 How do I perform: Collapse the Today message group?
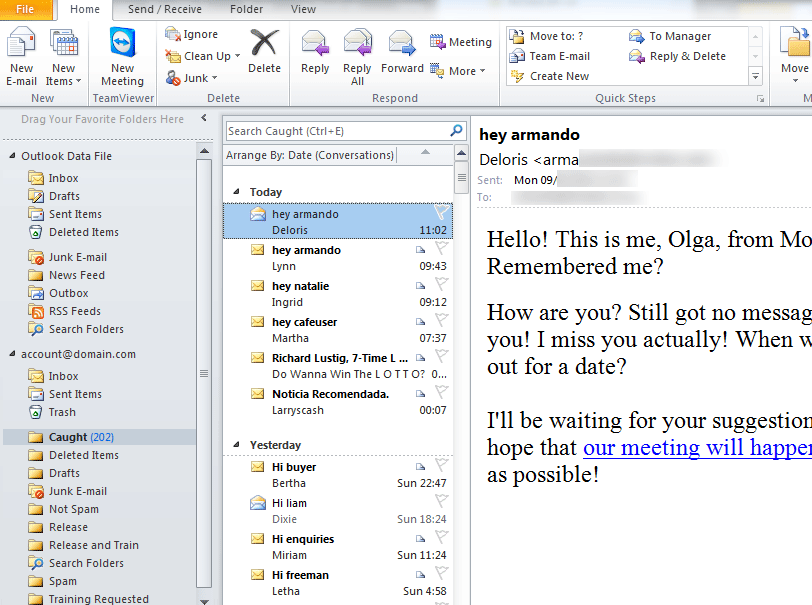(237, 192)
